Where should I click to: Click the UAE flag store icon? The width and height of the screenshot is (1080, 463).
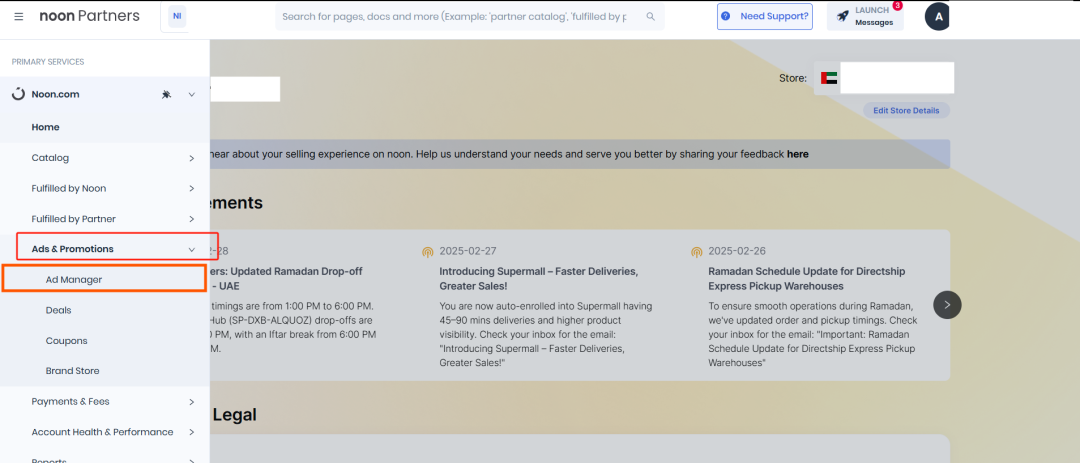click(x=829, y=78)
